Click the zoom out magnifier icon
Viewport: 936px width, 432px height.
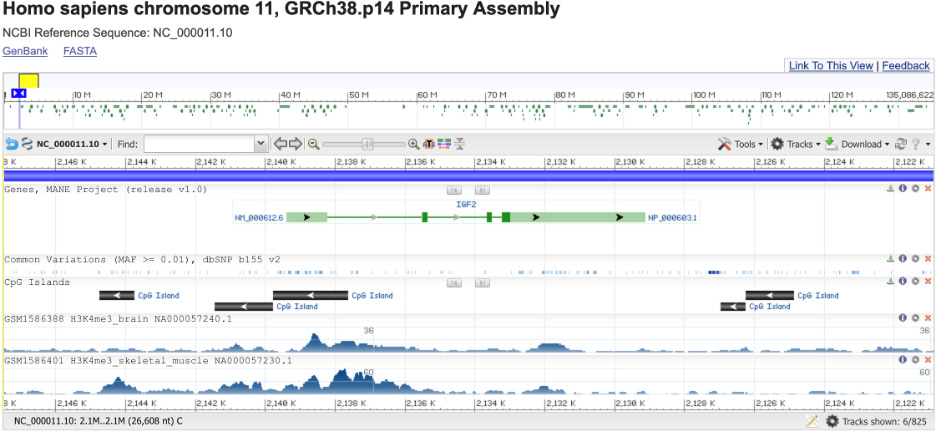(x=313, y=144)
